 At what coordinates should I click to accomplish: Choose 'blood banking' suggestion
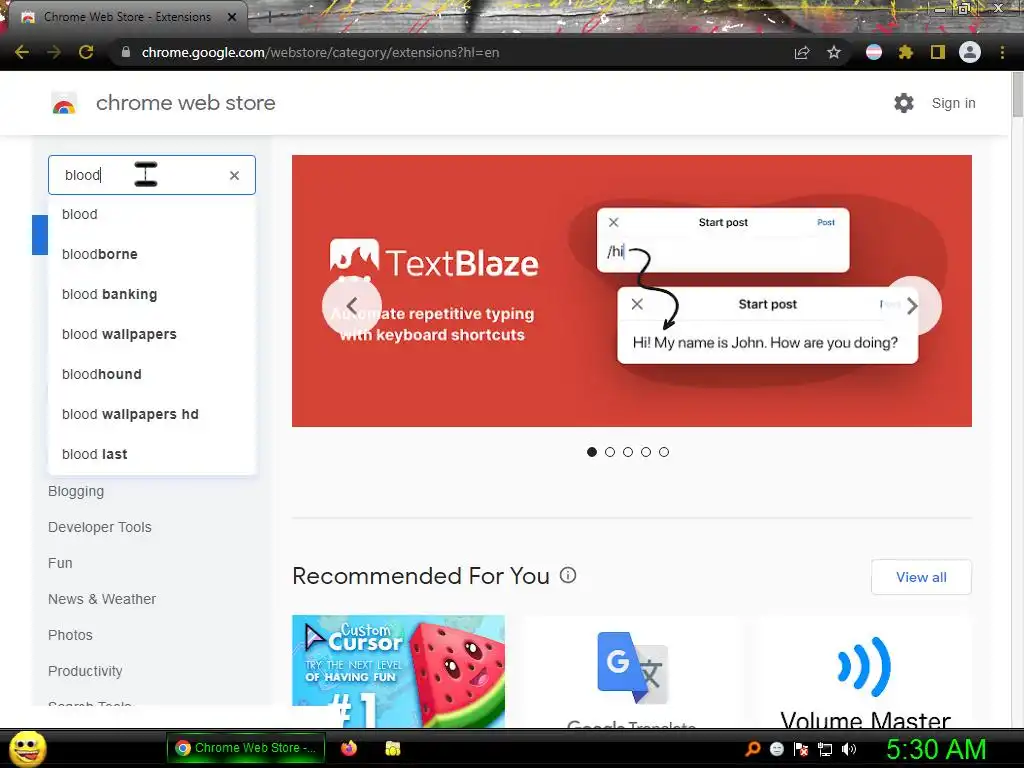(x=152, y=294)
